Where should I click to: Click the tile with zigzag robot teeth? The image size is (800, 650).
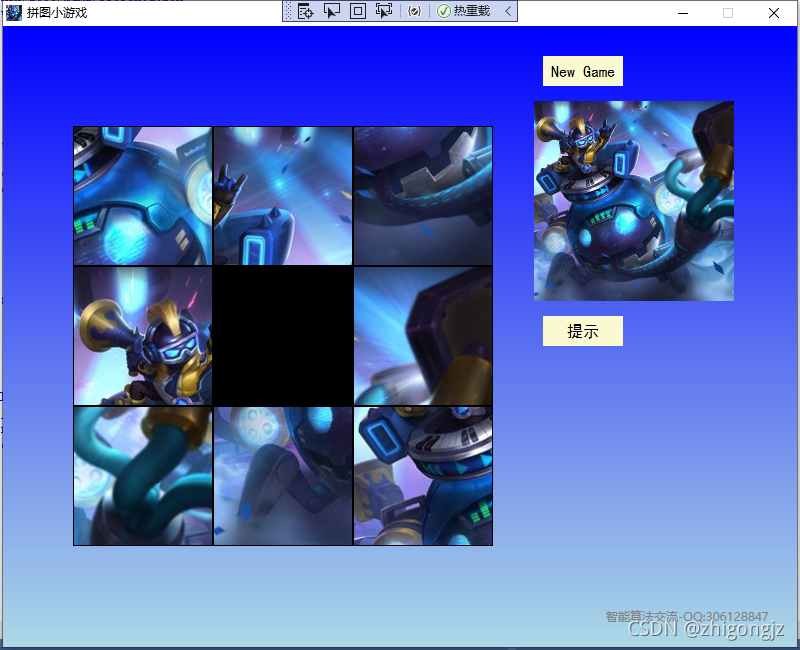[x=423, y=196]
